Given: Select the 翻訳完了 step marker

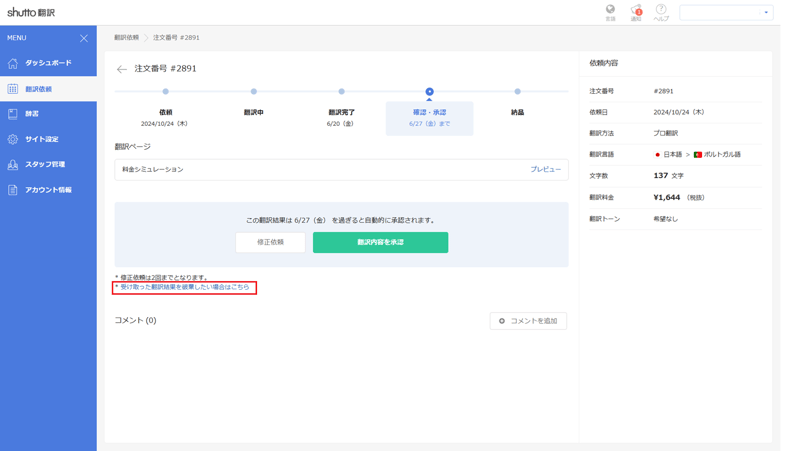Looking at the screenshot, I should [x=341, y=92].
